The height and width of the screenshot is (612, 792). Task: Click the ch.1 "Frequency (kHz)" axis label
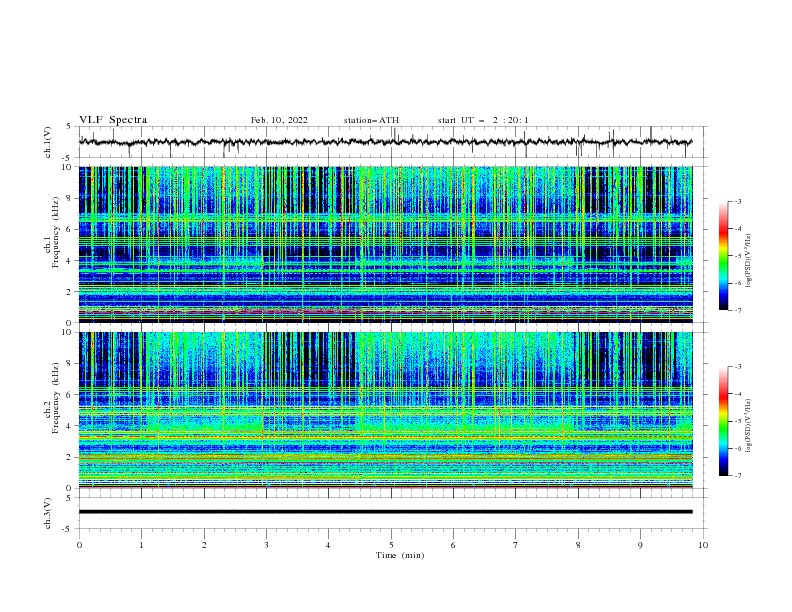pos(56,231)
